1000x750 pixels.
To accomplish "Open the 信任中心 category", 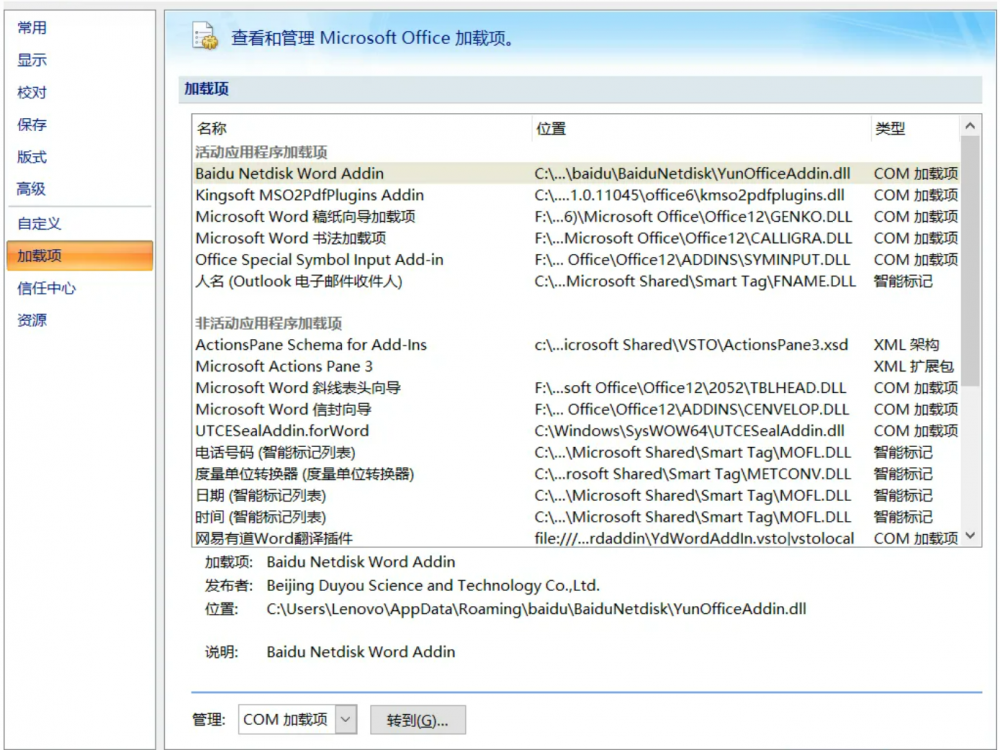I will tap(47, 288).
